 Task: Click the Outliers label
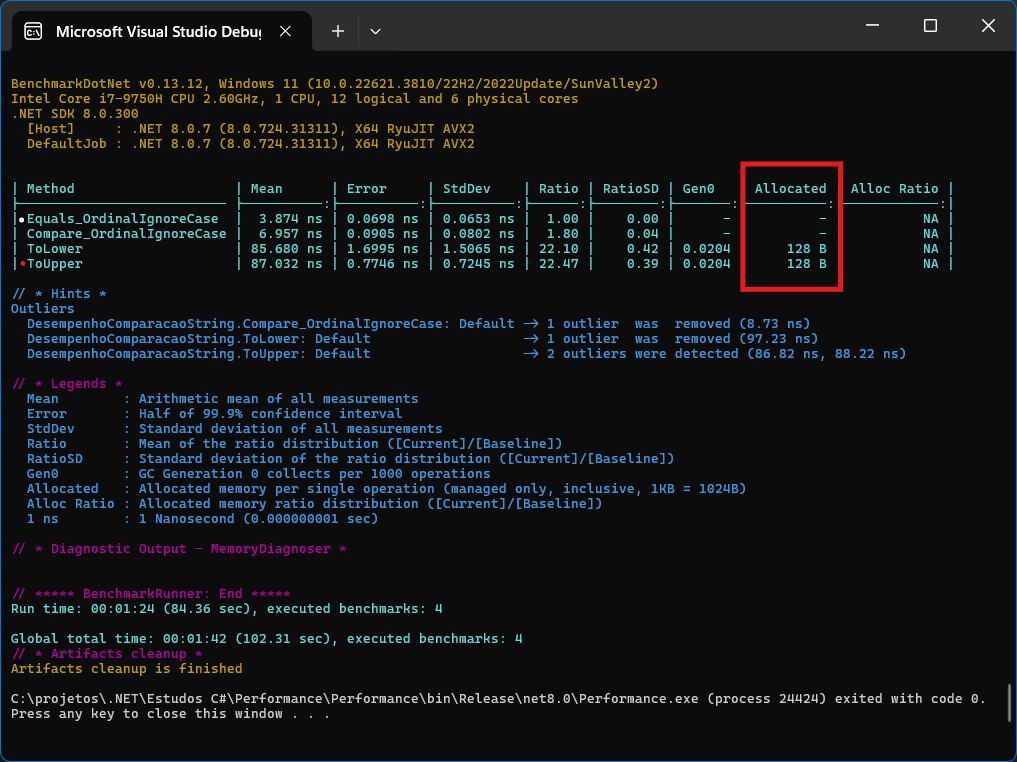42,309
